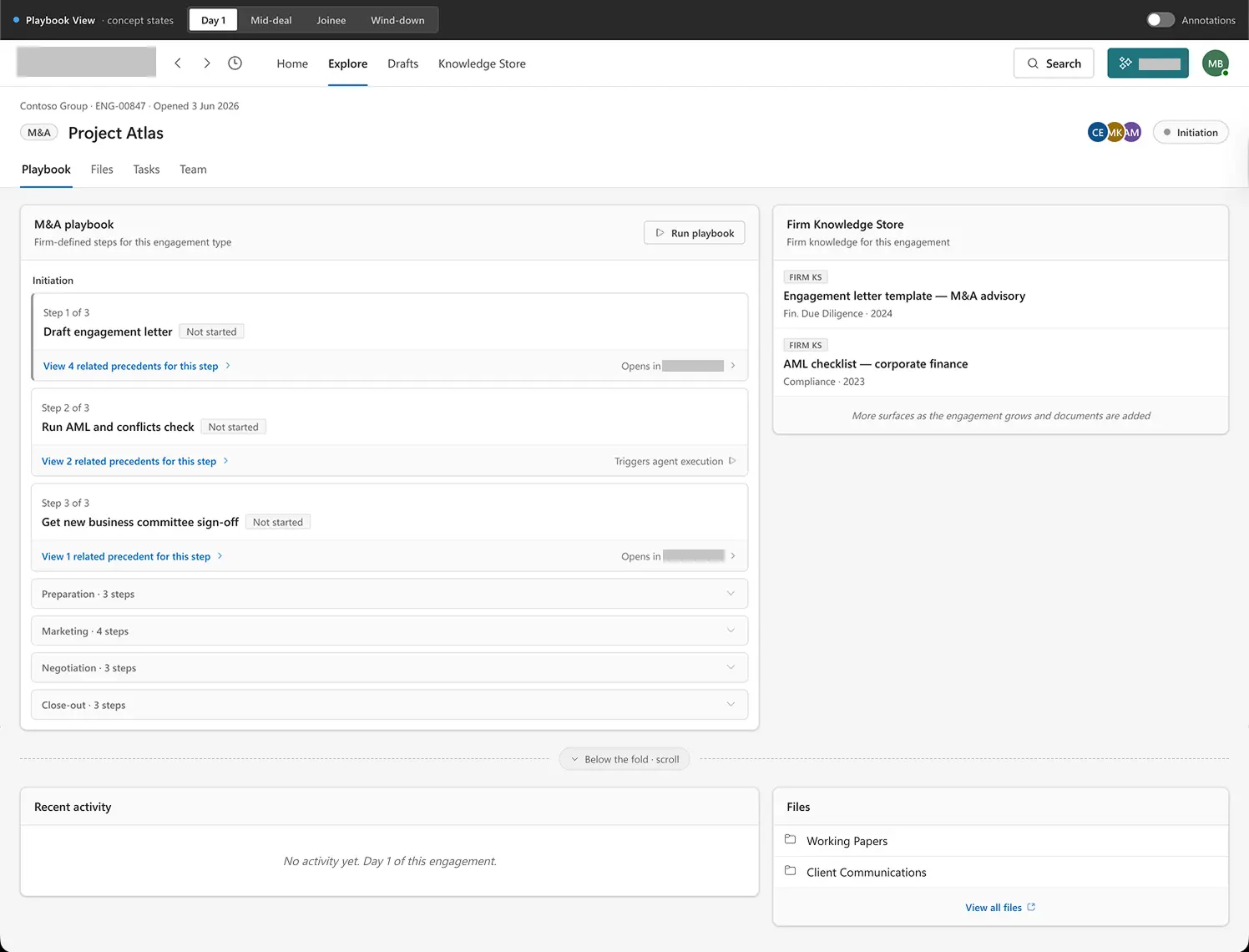Open View 1 related precedent for this step

coord(132,556)
